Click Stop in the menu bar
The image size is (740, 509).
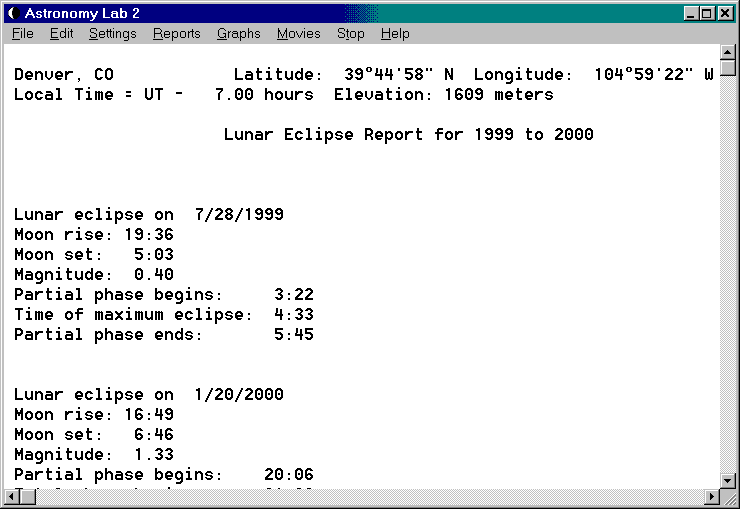point(350,33)
